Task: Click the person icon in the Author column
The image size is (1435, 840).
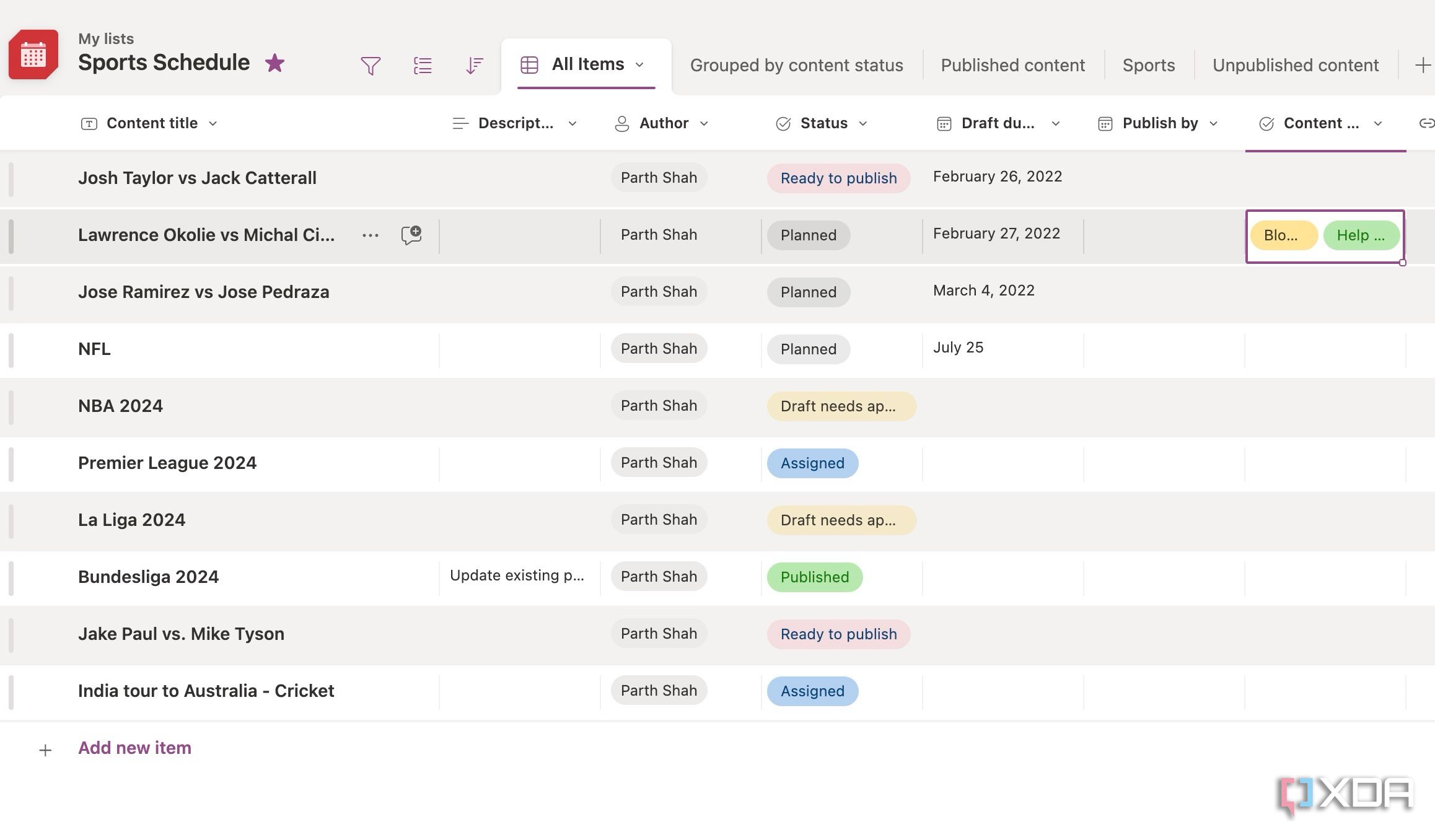Action: point(621,123)
